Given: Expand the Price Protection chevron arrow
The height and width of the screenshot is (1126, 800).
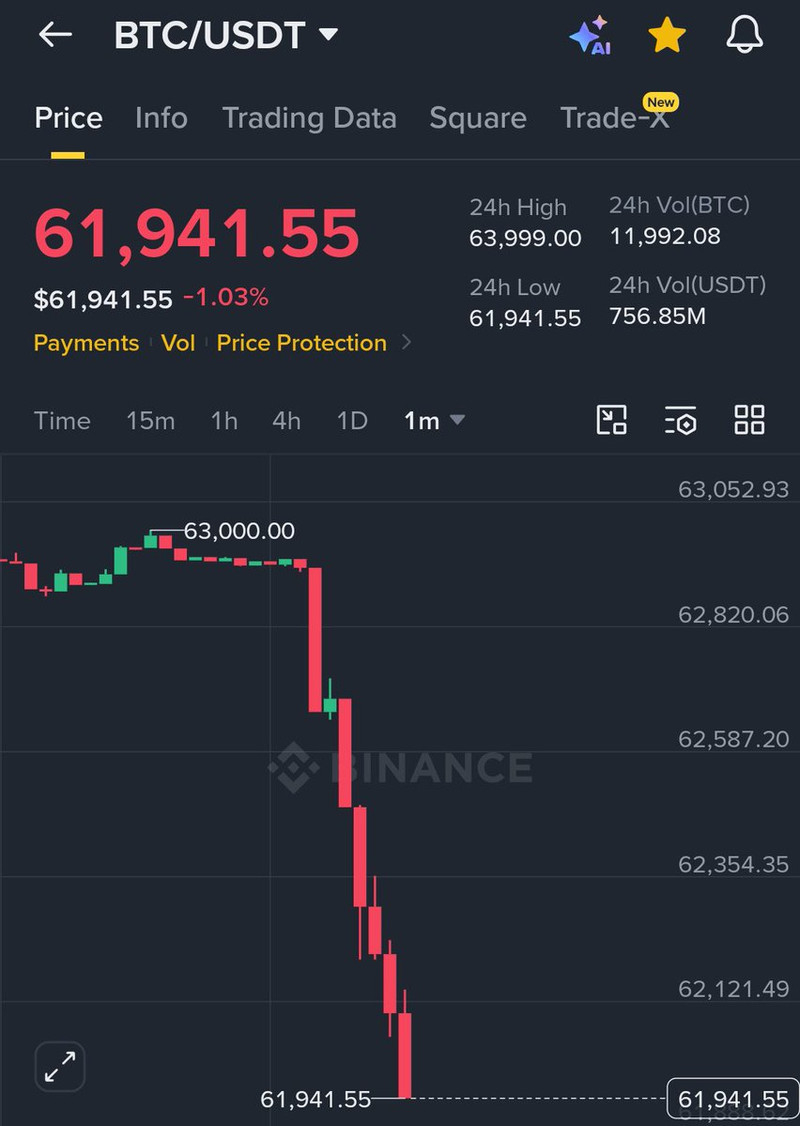Looking at the screenshot, I should click(x=406, y=343).
